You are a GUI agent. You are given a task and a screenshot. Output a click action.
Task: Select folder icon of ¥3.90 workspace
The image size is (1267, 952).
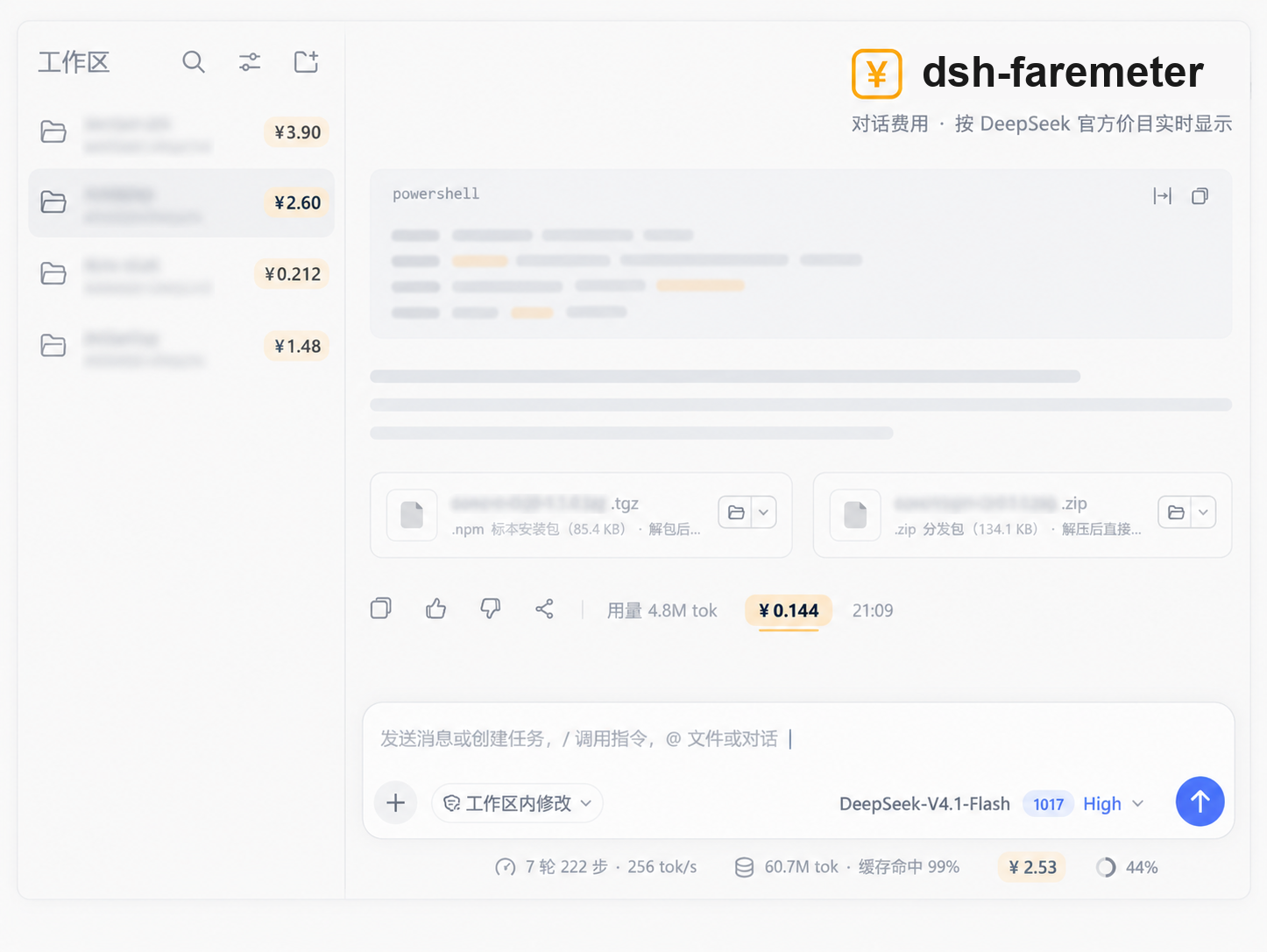[53, 131]
